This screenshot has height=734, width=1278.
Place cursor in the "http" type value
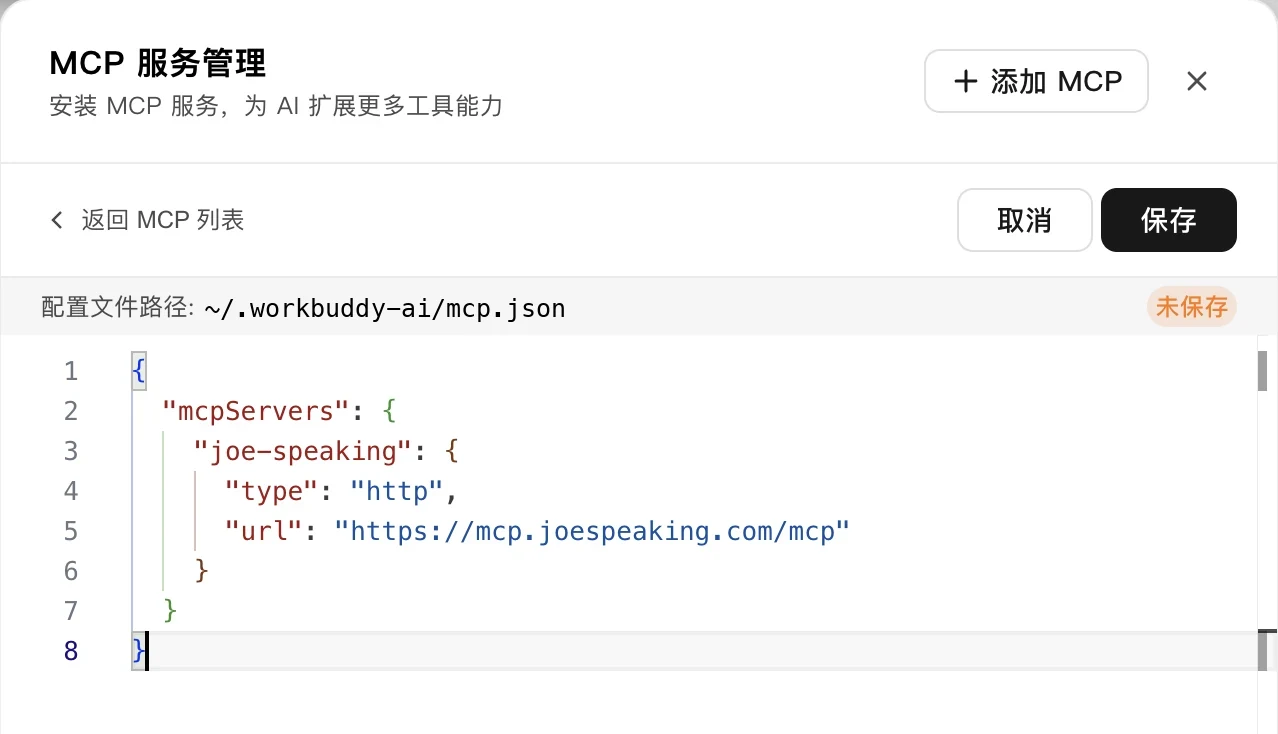click(x=396, y=491)
